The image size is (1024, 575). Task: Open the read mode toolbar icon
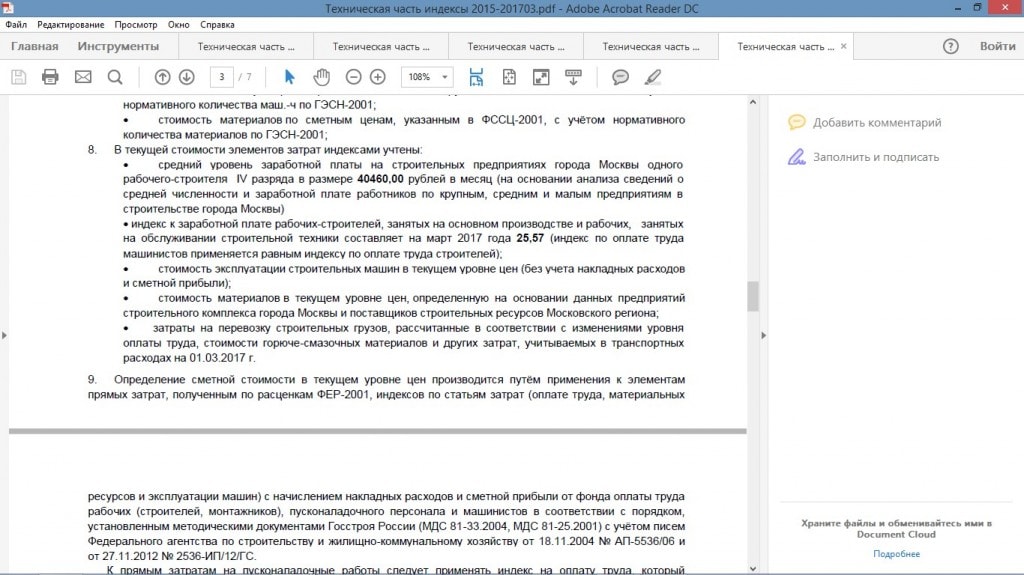(x=573, y=77)
